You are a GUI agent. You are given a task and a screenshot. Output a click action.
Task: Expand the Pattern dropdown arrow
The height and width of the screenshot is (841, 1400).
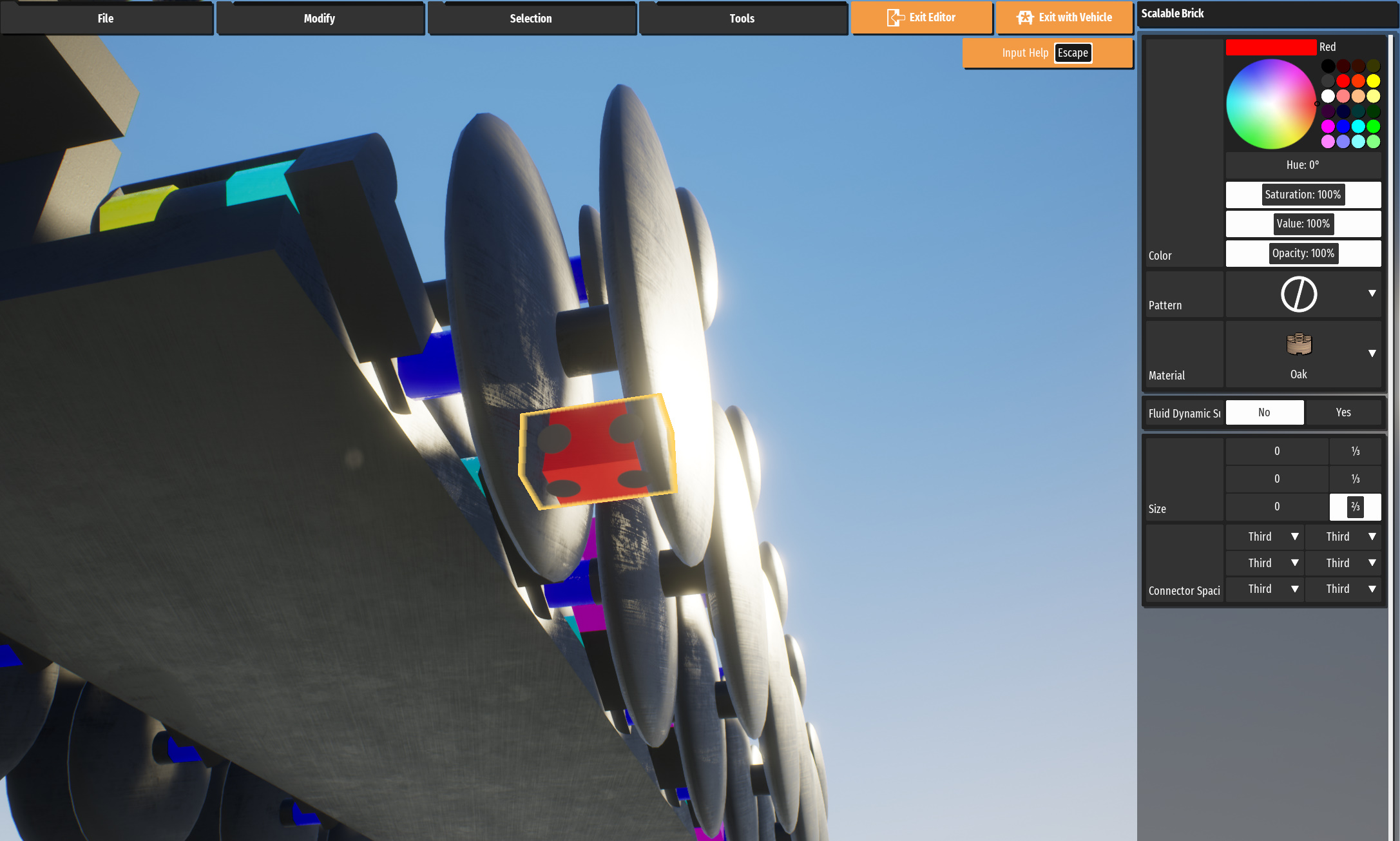click(1372, 293)
